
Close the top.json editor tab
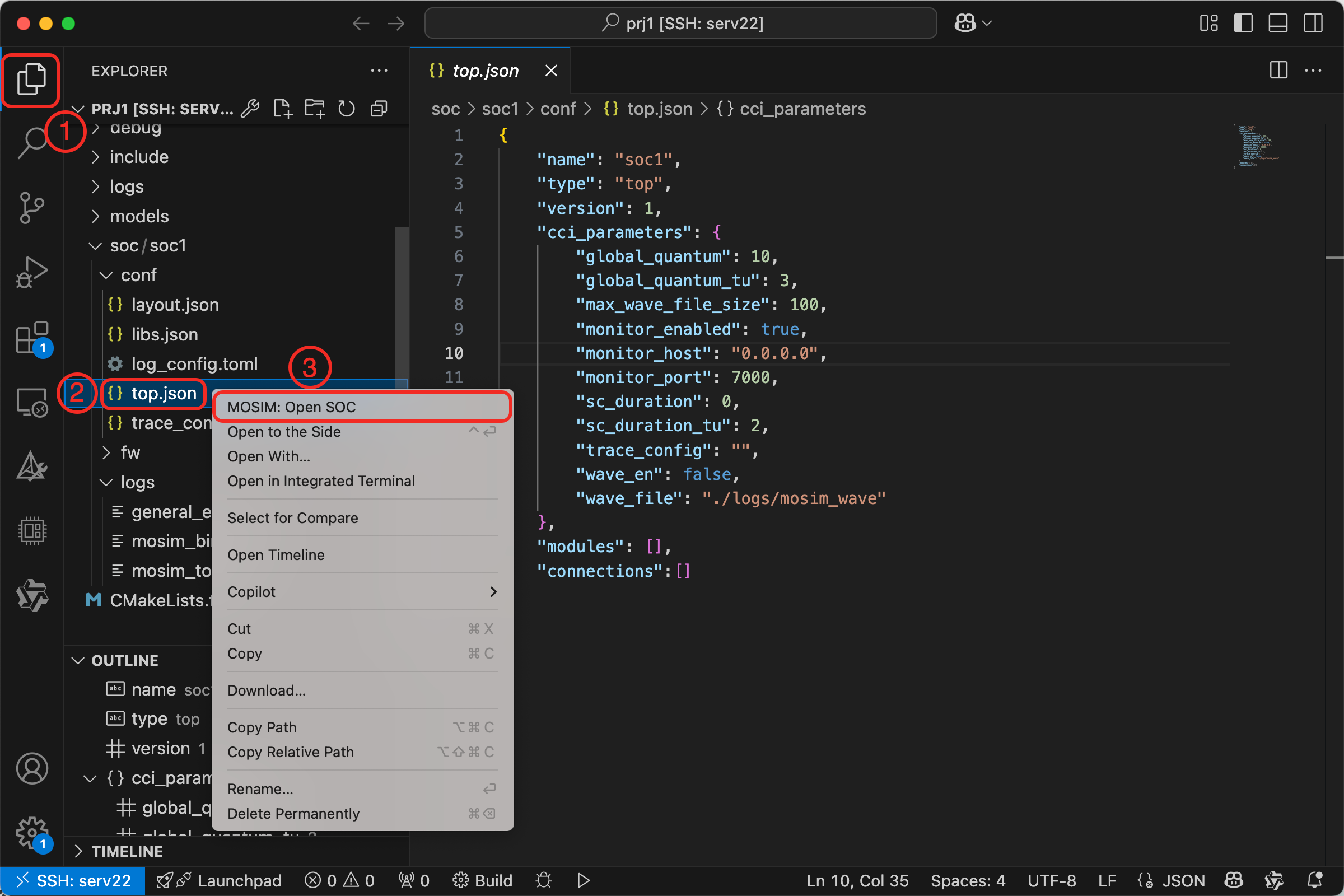(551, 71)
